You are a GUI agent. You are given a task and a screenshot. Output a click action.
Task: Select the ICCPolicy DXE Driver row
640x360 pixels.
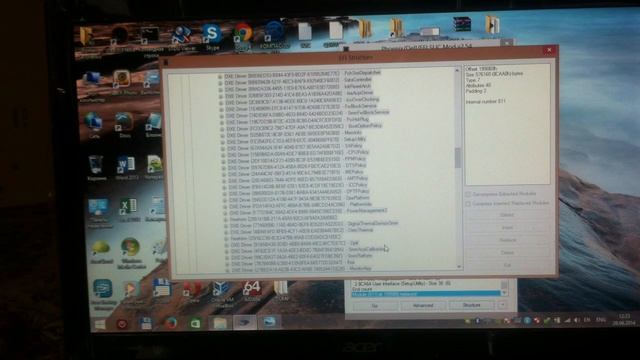coord(298,186)
